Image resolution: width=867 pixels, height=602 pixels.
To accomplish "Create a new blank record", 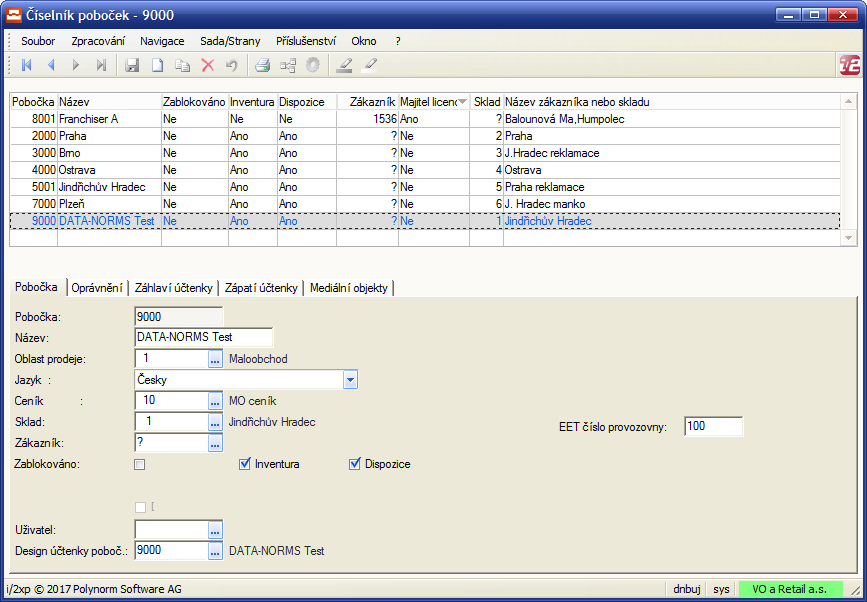I will [158, 65].
